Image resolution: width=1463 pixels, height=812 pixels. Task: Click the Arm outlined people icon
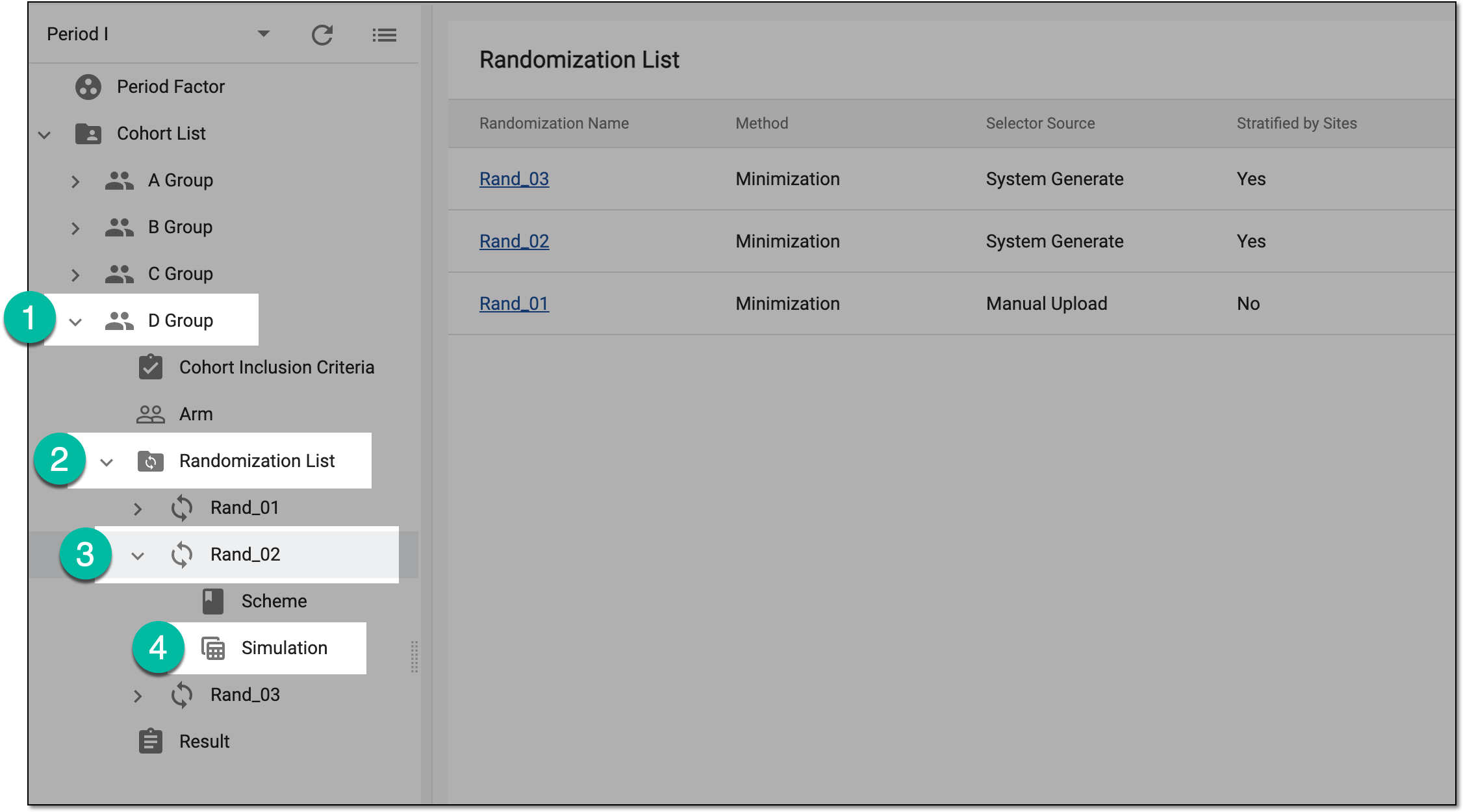pos(151,414)
